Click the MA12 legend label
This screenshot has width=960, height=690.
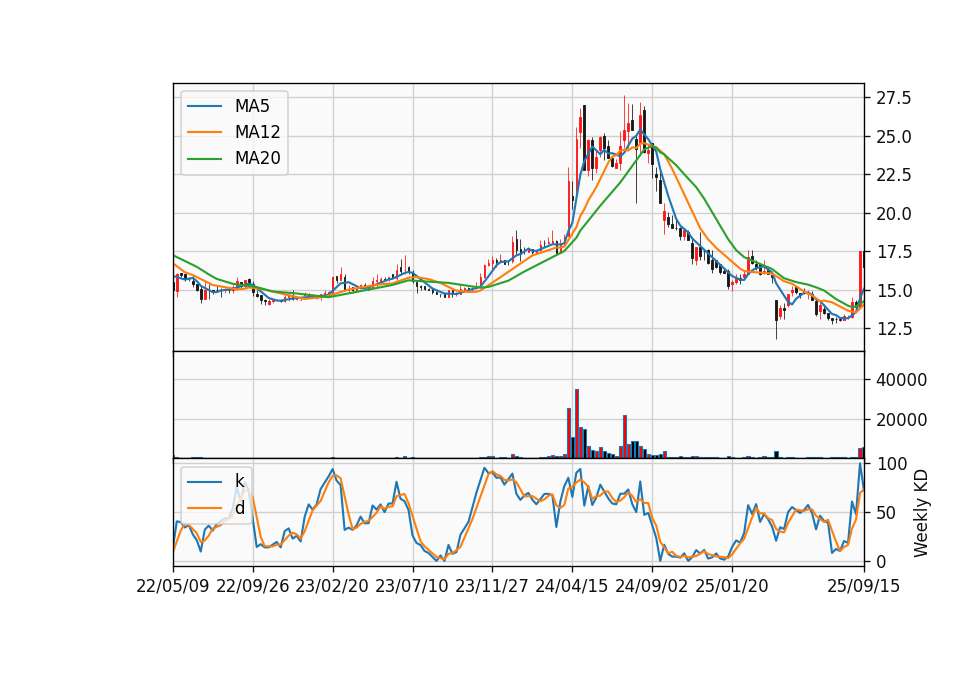(258, 132)
